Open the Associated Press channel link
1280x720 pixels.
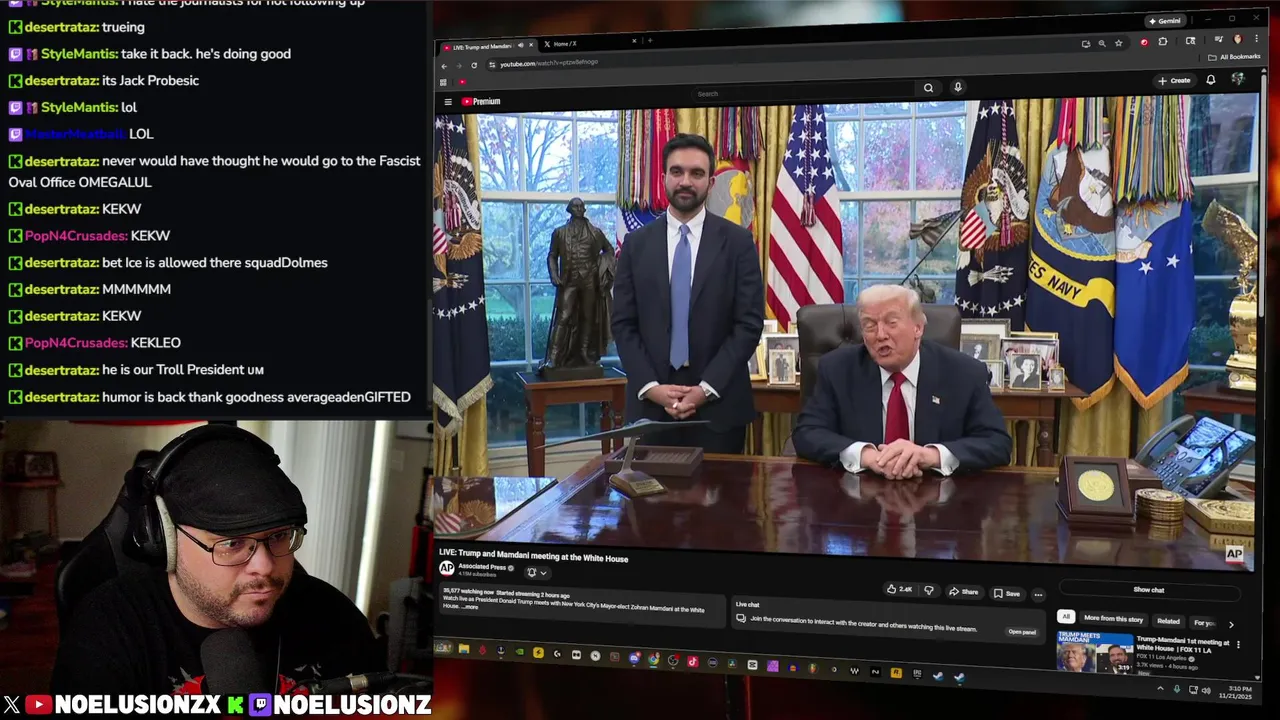pos(483,567)
